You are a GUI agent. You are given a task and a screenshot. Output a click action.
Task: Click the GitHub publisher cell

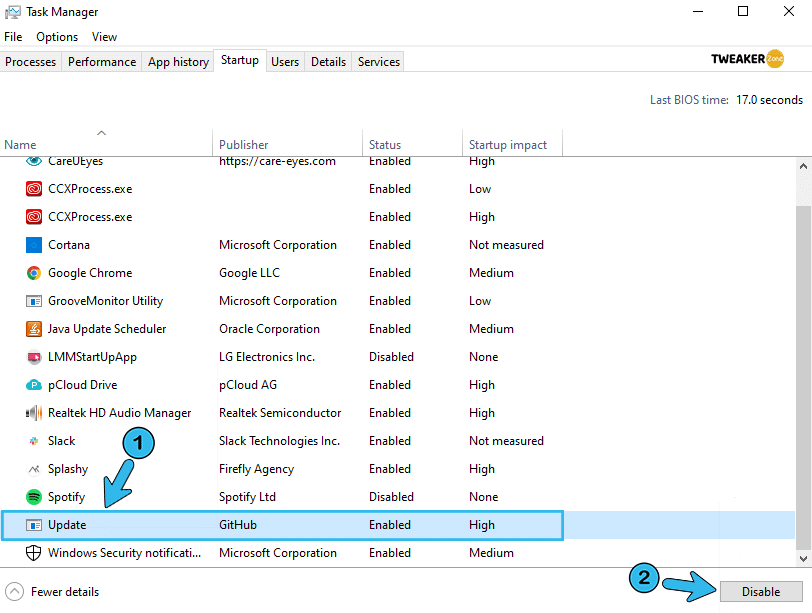point(238,524)
